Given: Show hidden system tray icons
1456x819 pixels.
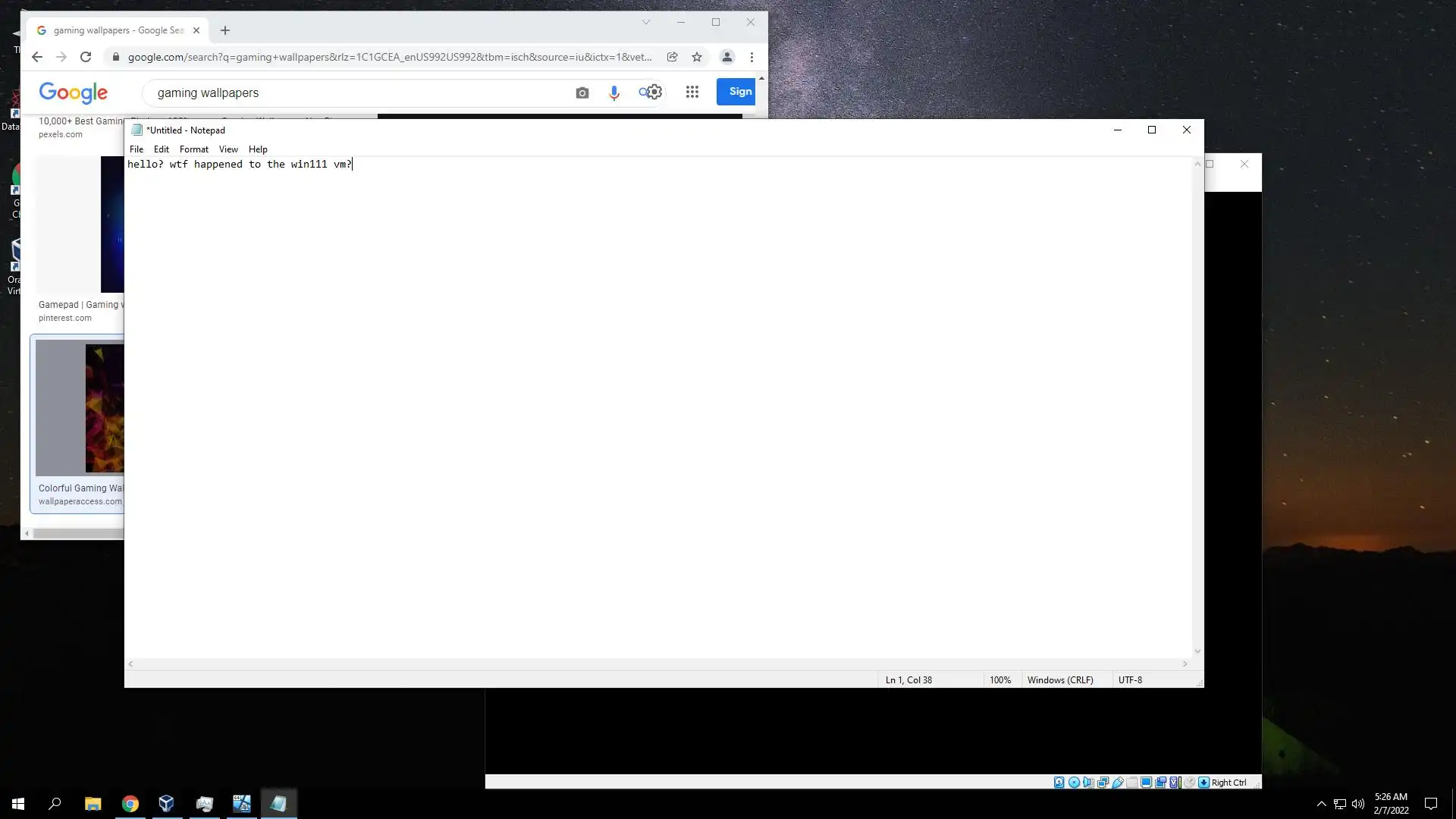Looking at the screenshot, I should click(x=1321, y=804).
